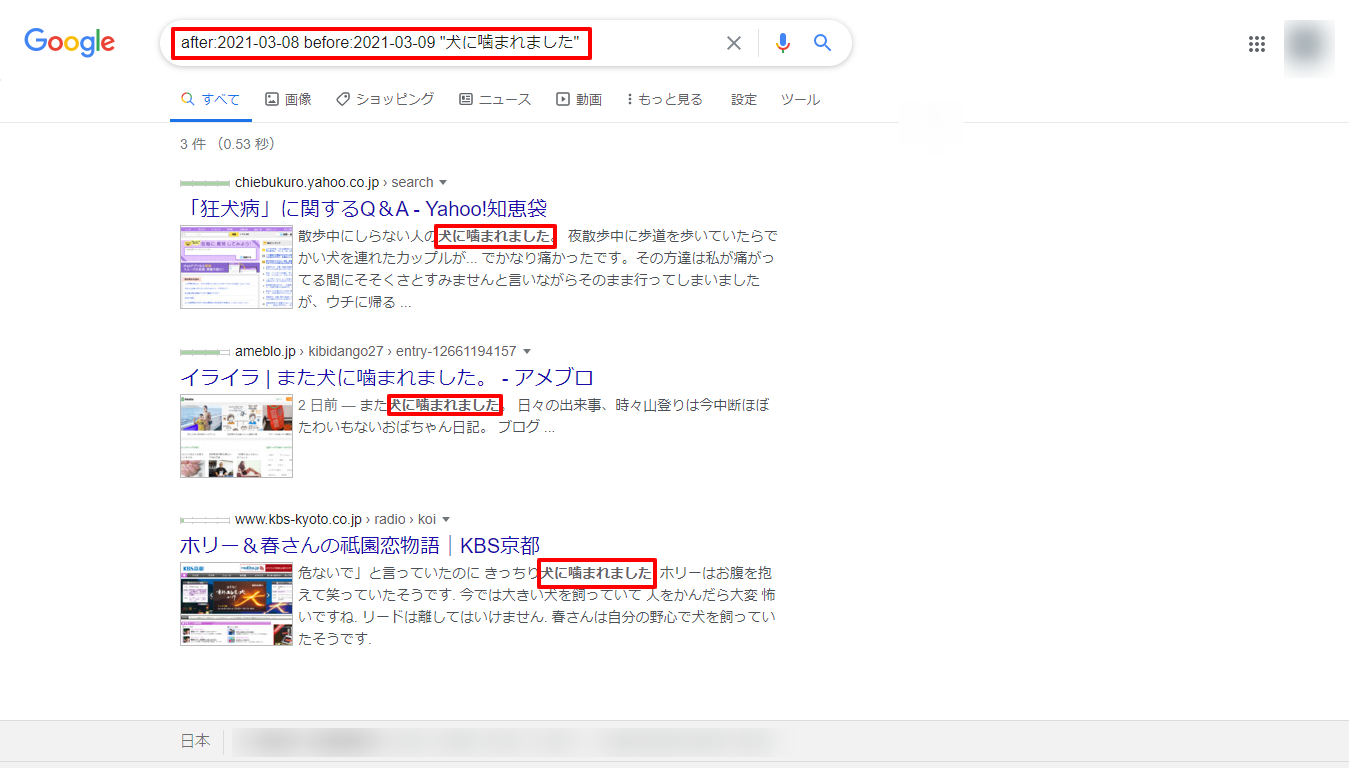This screenshot has width=1349, height=768.
Task: Open ホリー&春さんの祇園恋物語 KBS京都 result
Action: [x=360, y=545]
